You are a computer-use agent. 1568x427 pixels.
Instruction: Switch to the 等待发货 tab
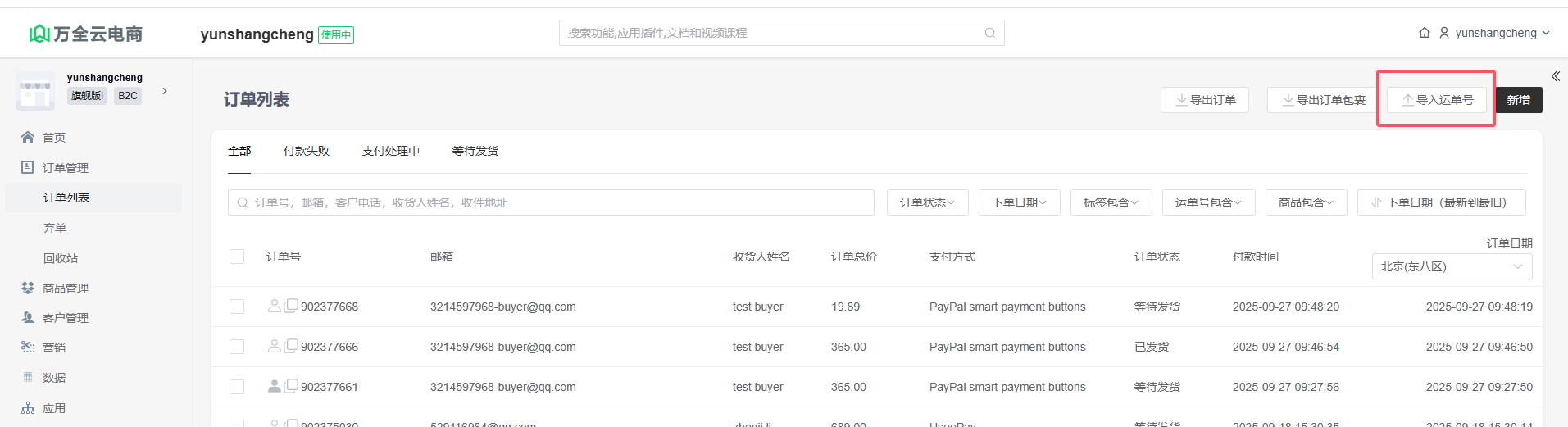[x=475, y=151]
